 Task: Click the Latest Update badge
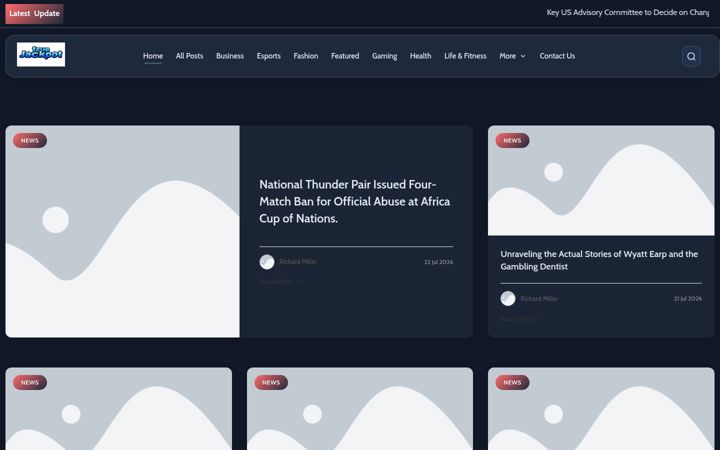point(34,13)
